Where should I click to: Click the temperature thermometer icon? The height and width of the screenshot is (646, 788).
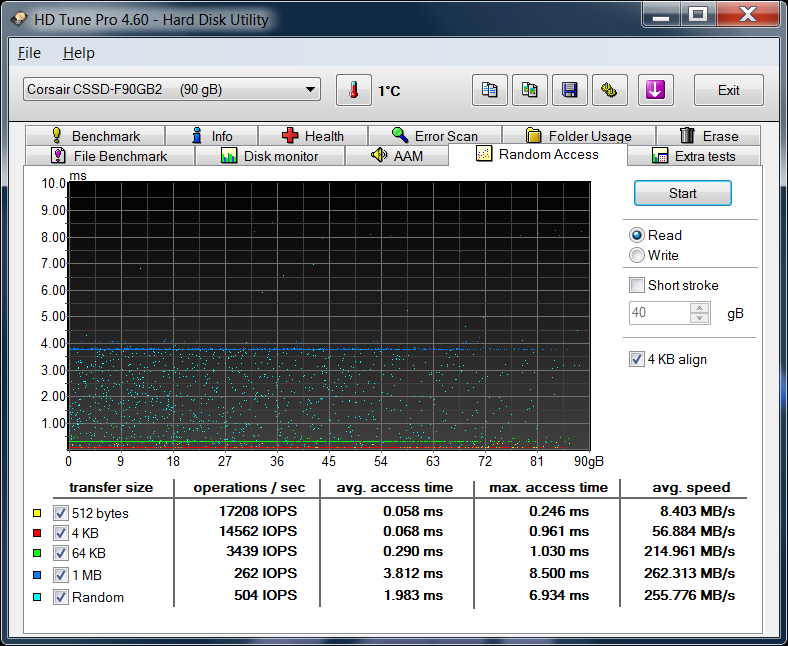353,91
